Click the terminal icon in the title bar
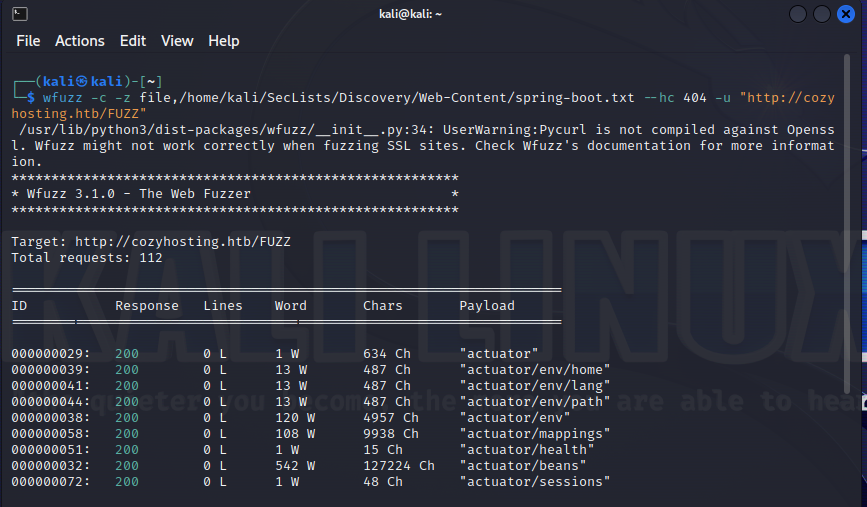867x507 pixels. 20,14
